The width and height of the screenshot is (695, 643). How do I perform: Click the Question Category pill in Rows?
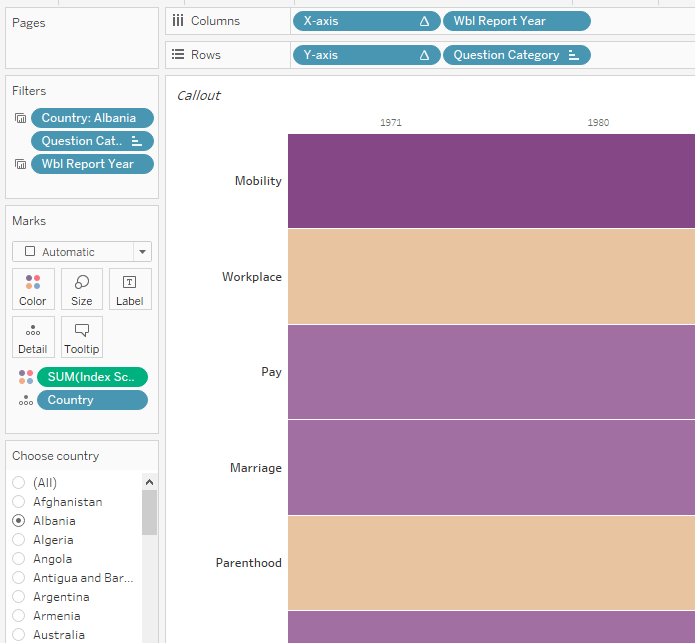pyautogui.click(x=516, y=55)
